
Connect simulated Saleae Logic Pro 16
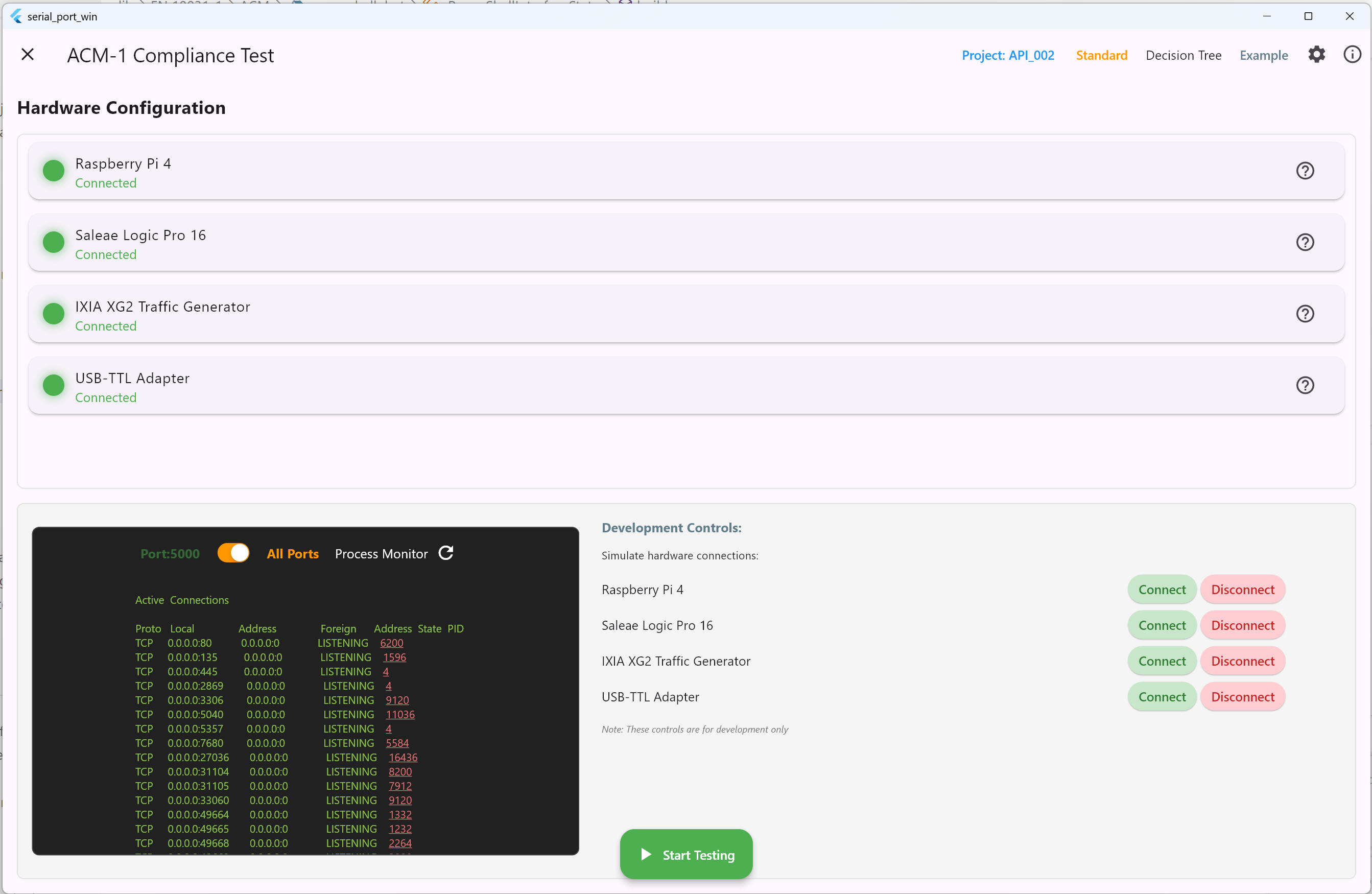[x=1162, y=625]
